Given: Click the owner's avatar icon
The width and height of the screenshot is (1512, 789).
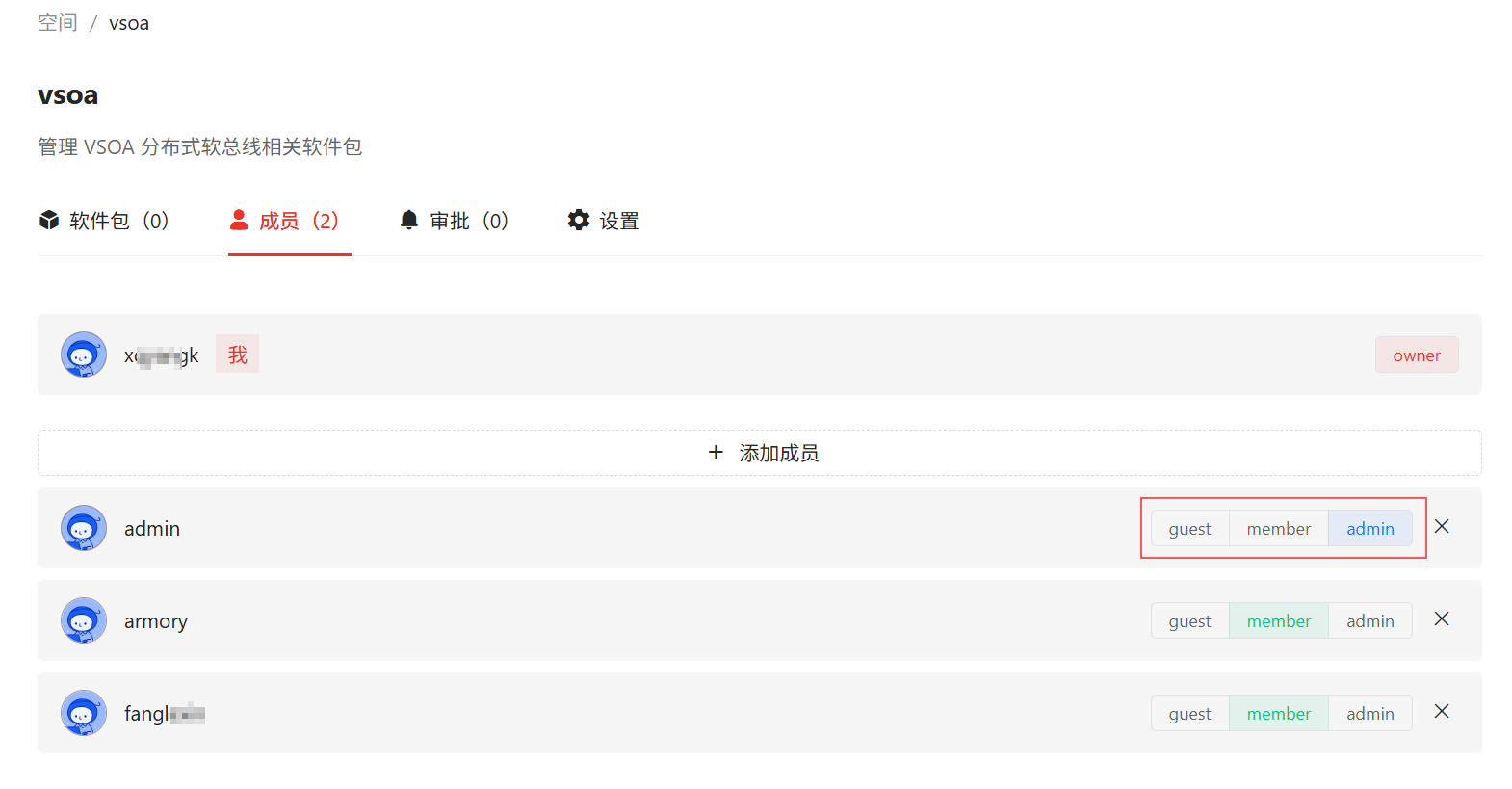Looking at the screenshot, I should point(84,355).
